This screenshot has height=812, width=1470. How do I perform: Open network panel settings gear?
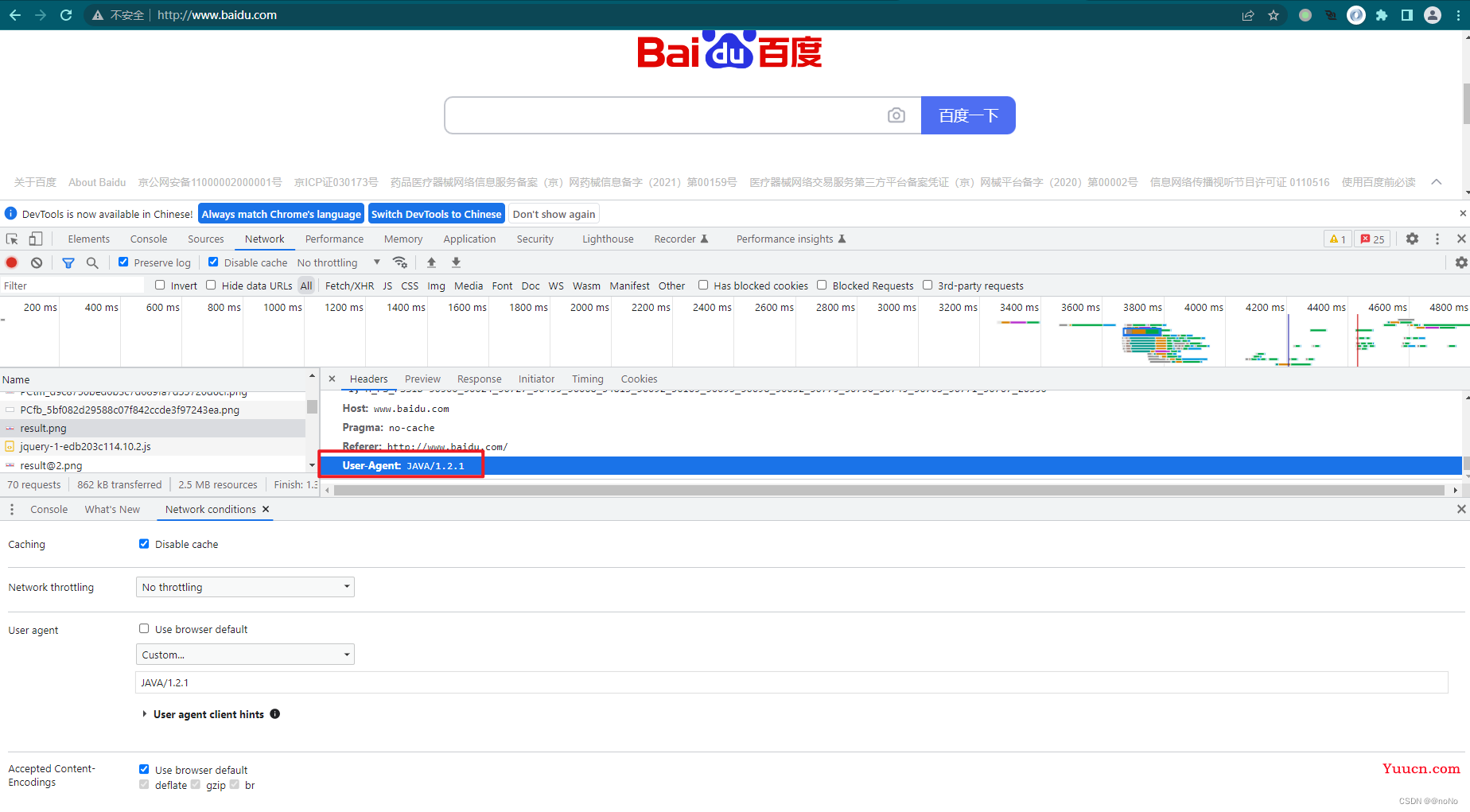click(x=1461, y=262)
